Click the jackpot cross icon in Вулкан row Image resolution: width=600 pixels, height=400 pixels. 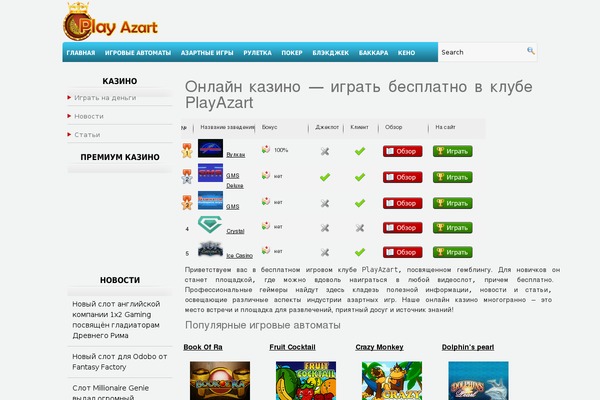pos(325,151)
